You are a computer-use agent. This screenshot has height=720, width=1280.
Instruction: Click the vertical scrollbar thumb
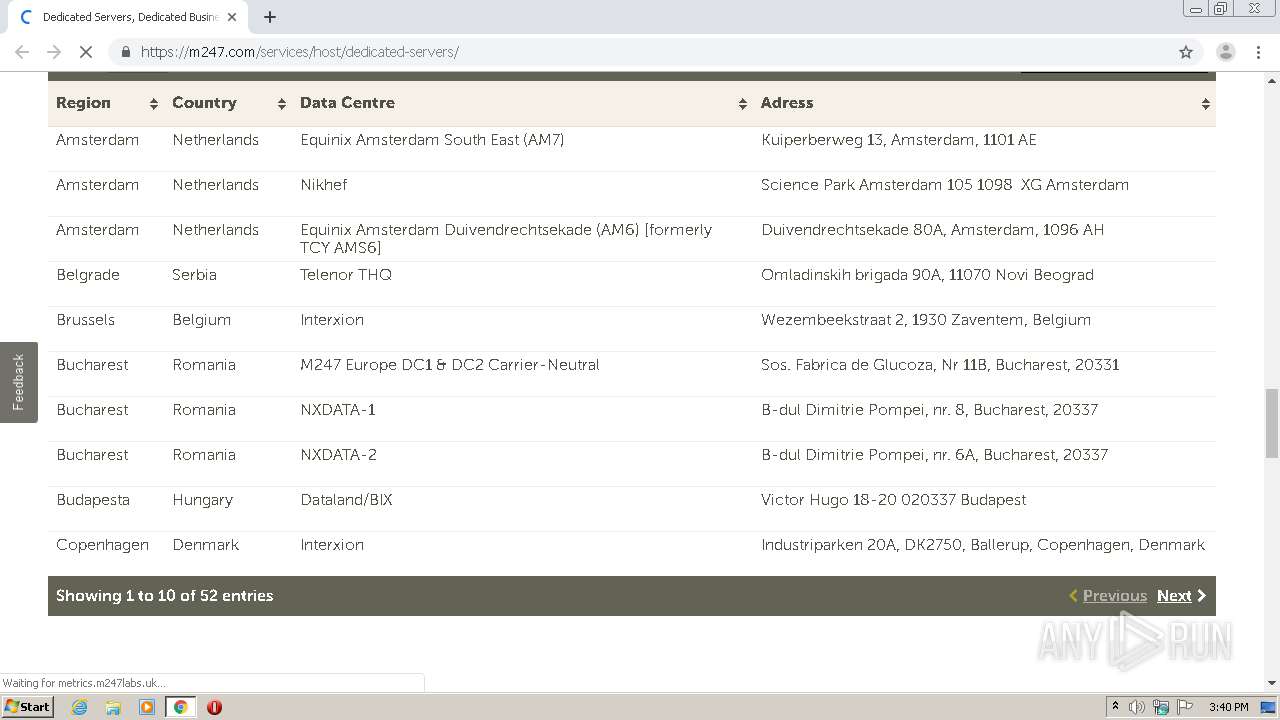1272,423
